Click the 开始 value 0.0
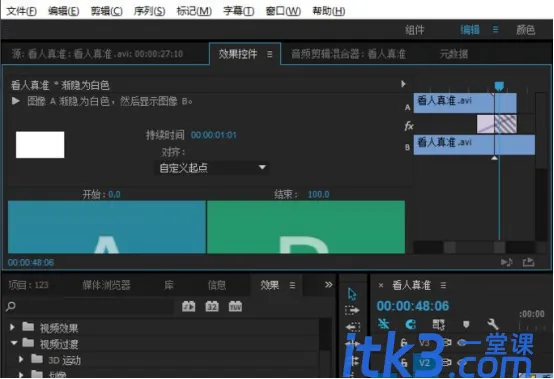This screenshot has height=379, width=554. click(x=114, y=194)
